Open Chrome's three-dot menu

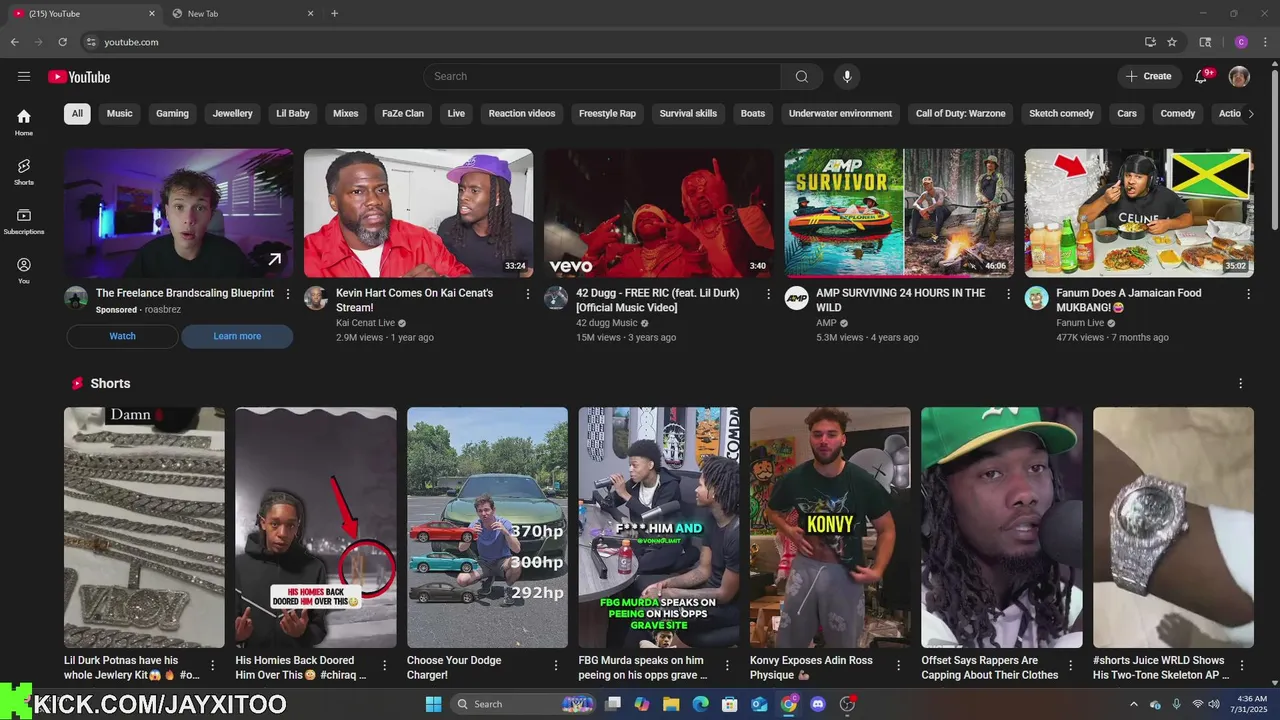(1265, 42)
